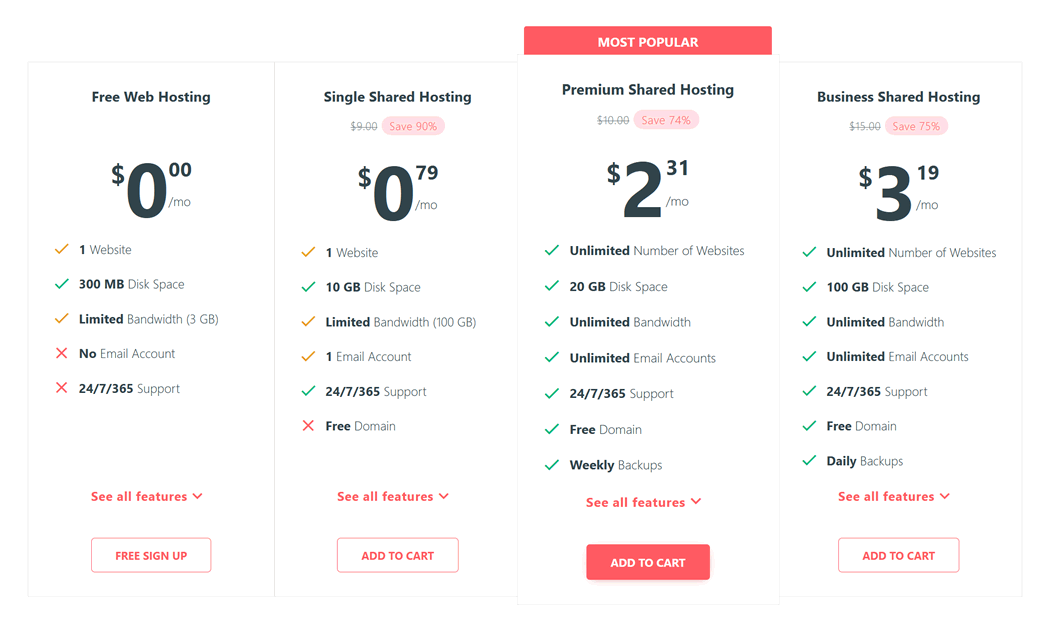The width and height of the screenshot is (1049, 637).
Task: Click green check beside 100 GB Disk Space
Action: coord(809,287)
